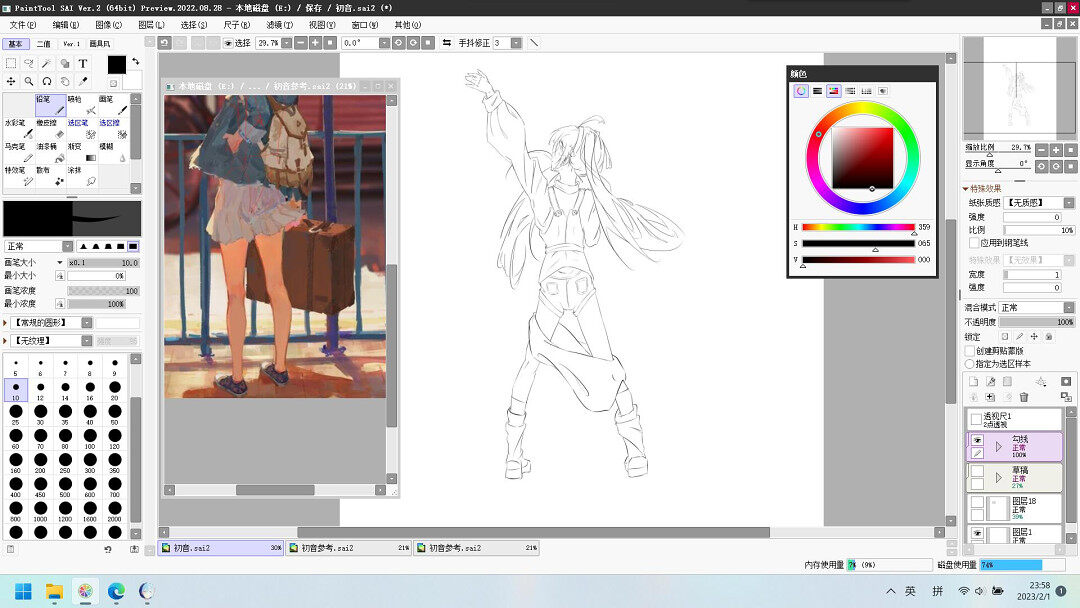This screenshot has height=608, width=1080.
Task: Select the eyedropper color picker tool
Action: [83, 81]
